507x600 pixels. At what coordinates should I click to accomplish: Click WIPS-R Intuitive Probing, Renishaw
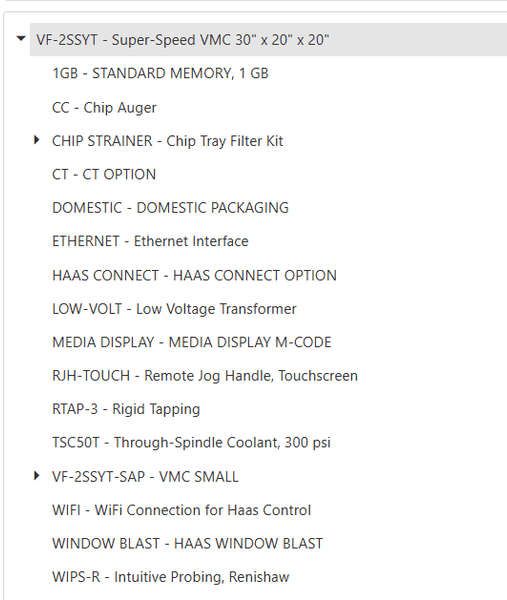click(171, 577)
